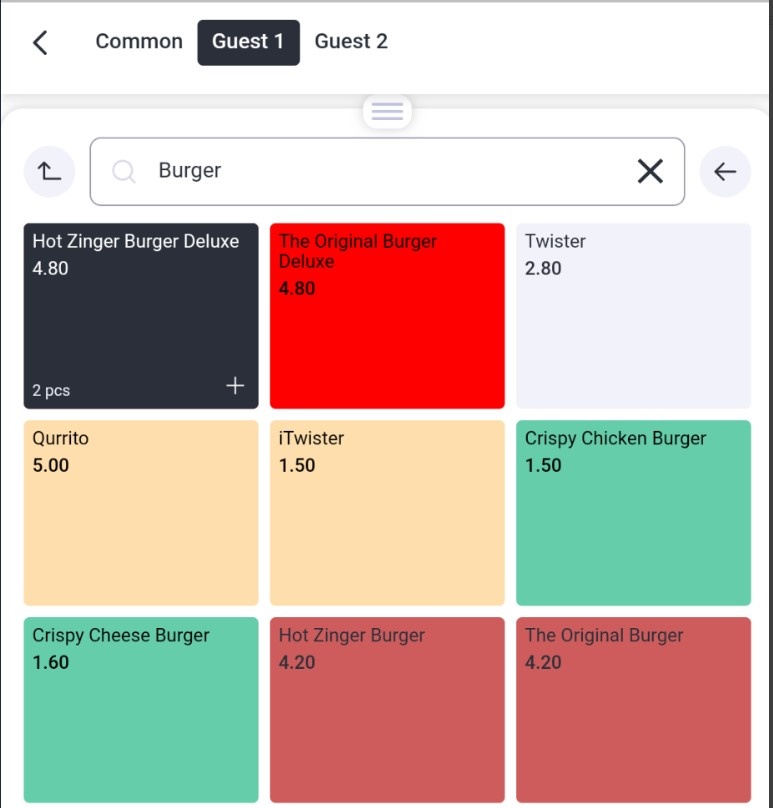Clear the Burger search text with X
The image size is (773, 808).
click(650, 171)
